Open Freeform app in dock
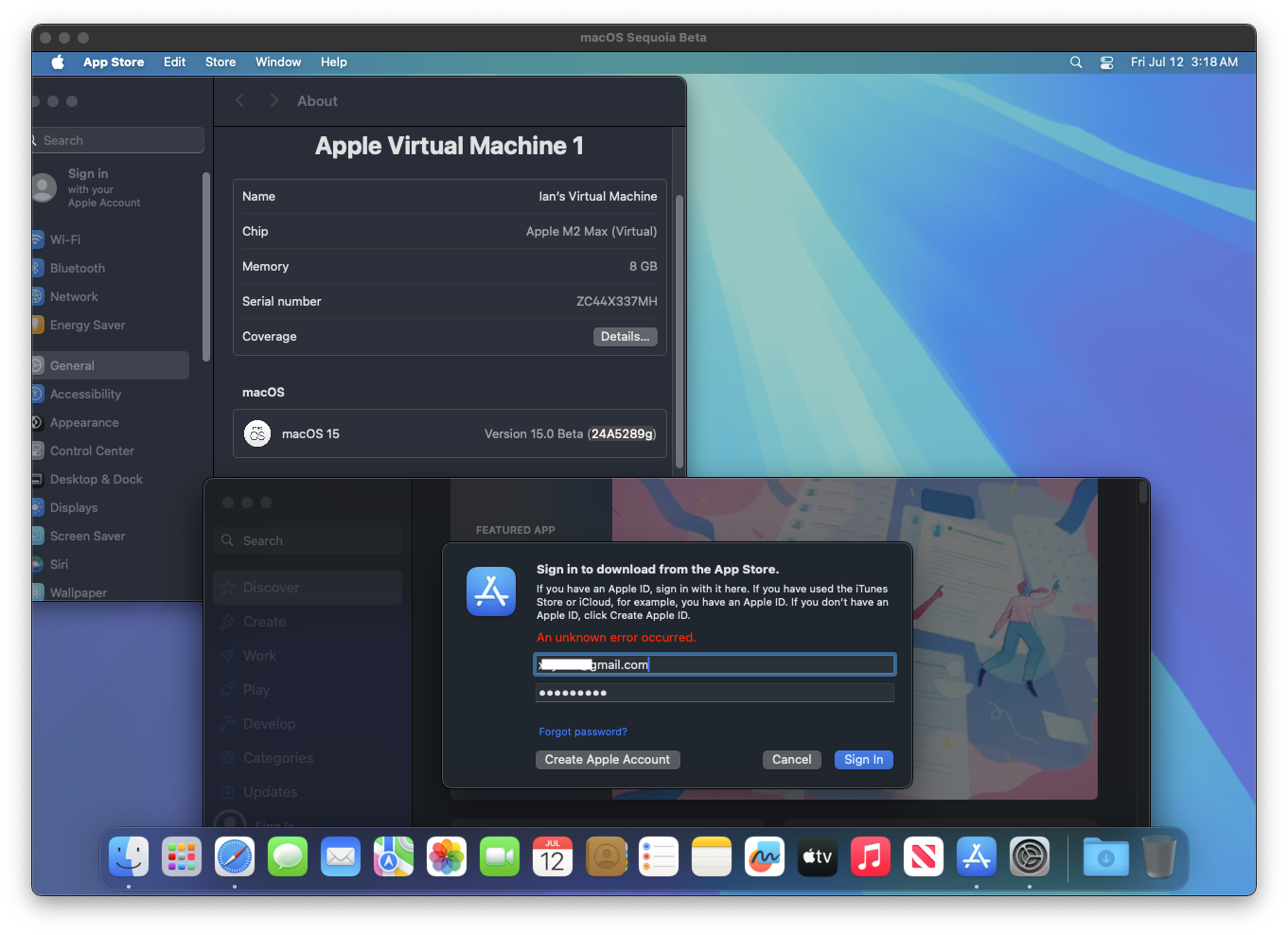 [x=765, y=857]
